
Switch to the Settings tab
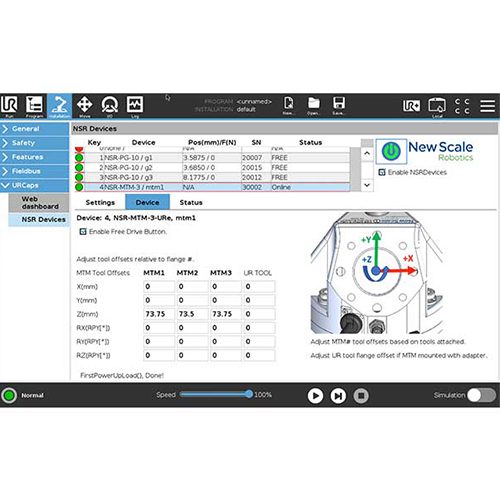(x=100, y=202)
